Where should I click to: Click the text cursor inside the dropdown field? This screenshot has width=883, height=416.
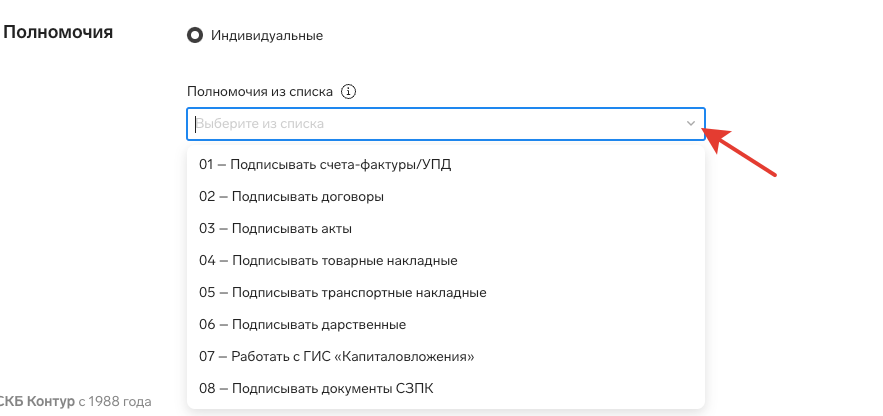(194, 124)
